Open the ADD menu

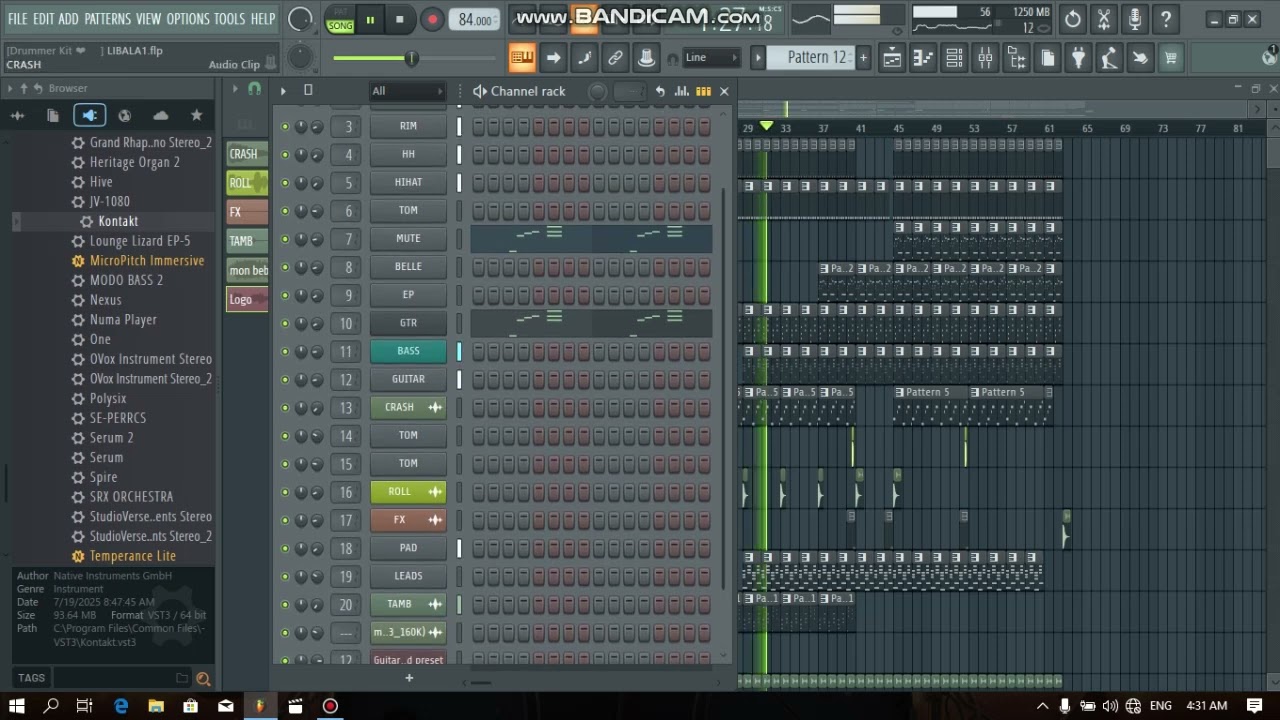[x=68, y=19]
